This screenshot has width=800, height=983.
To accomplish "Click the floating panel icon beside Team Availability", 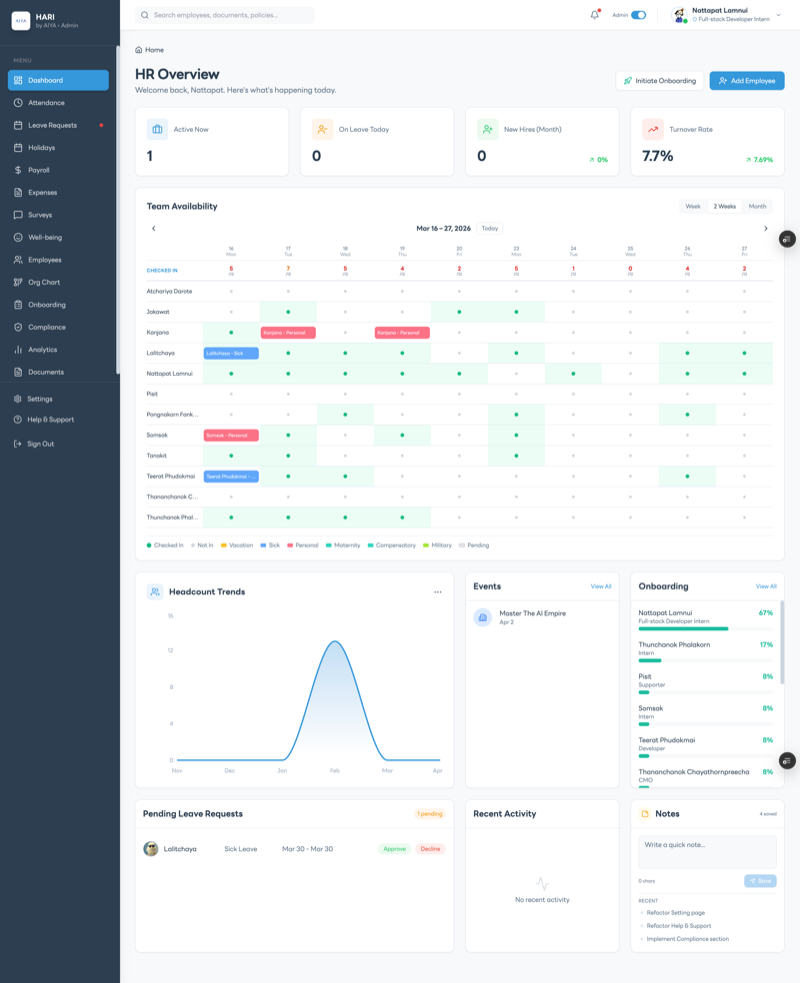I will tap(787, 239).
